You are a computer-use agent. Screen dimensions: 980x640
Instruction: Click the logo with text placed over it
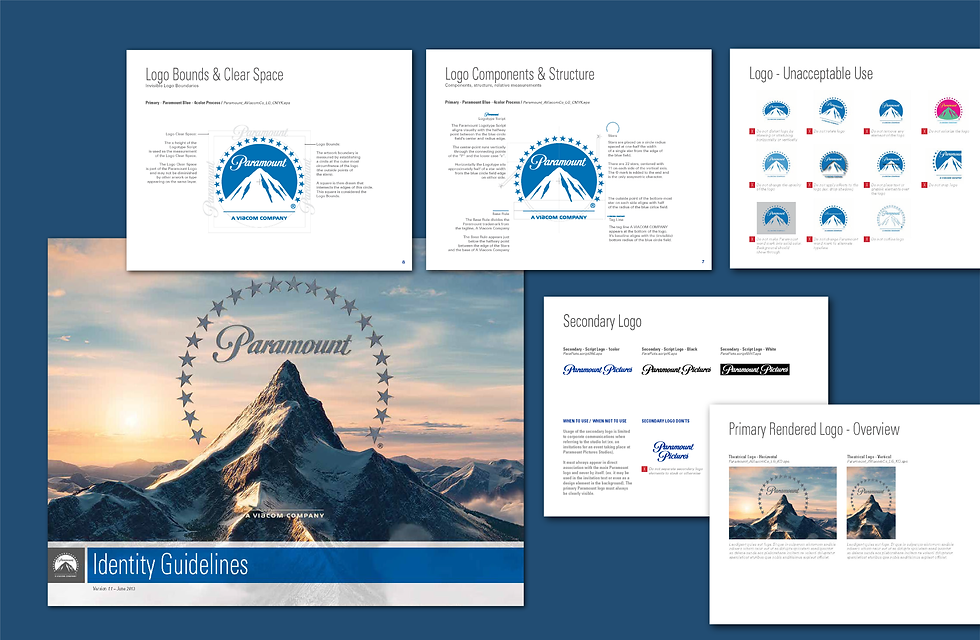pyautogui.click(x=891, y=165)
